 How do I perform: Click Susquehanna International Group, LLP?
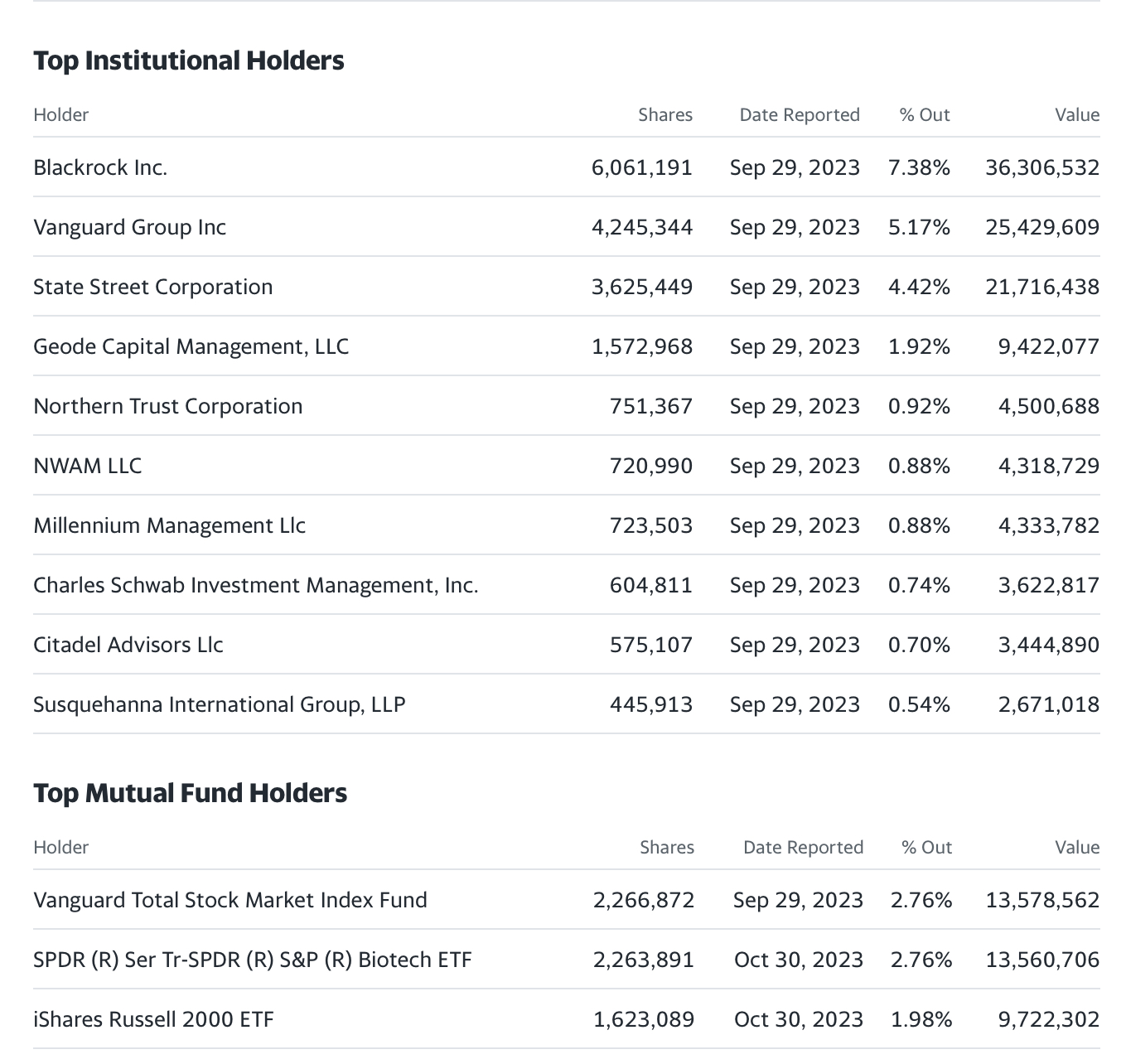click(220, 704)
